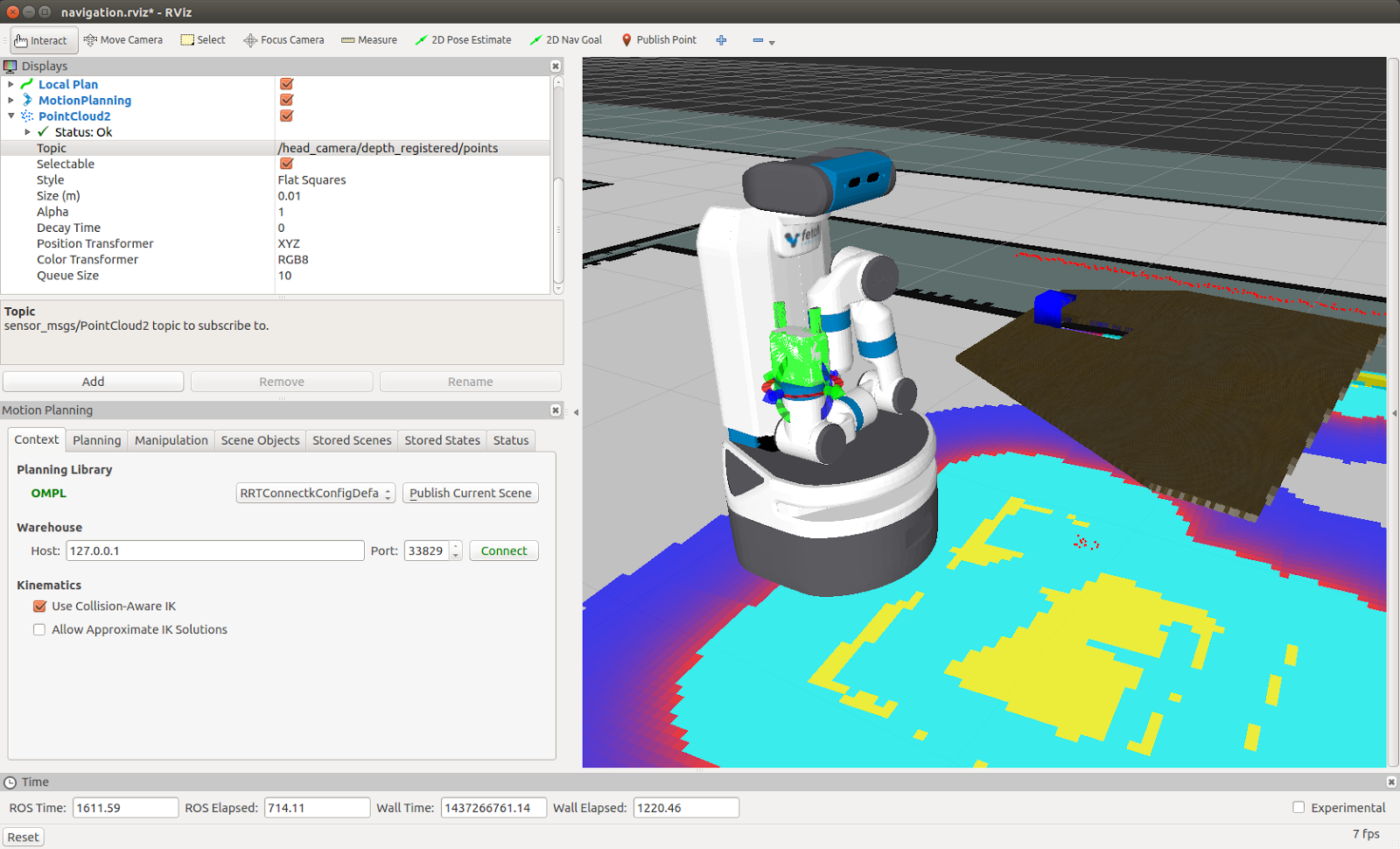Disable Use Collision-Aware IK
The width and height of the screenshot is (1400, 849).
click(39, 606)
